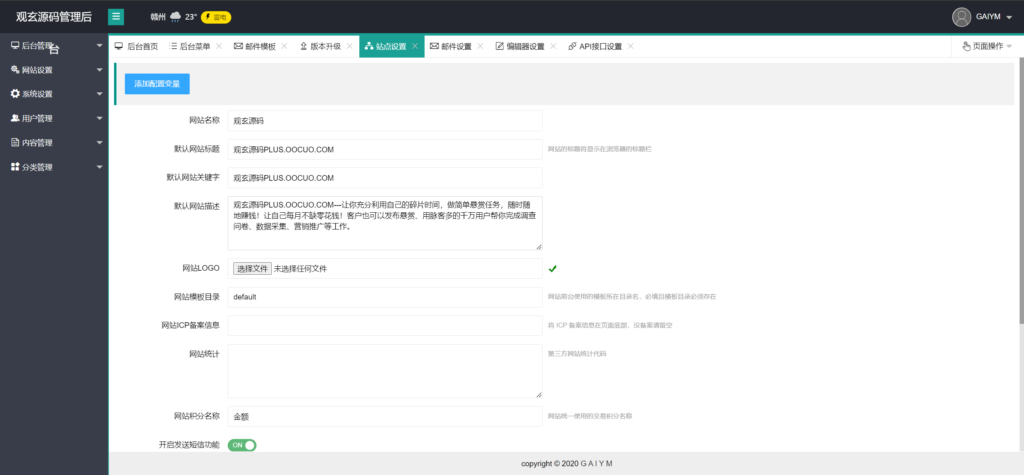Close the 版本升级 tab
The image size is (1024, 475).
tap(349, 46)
